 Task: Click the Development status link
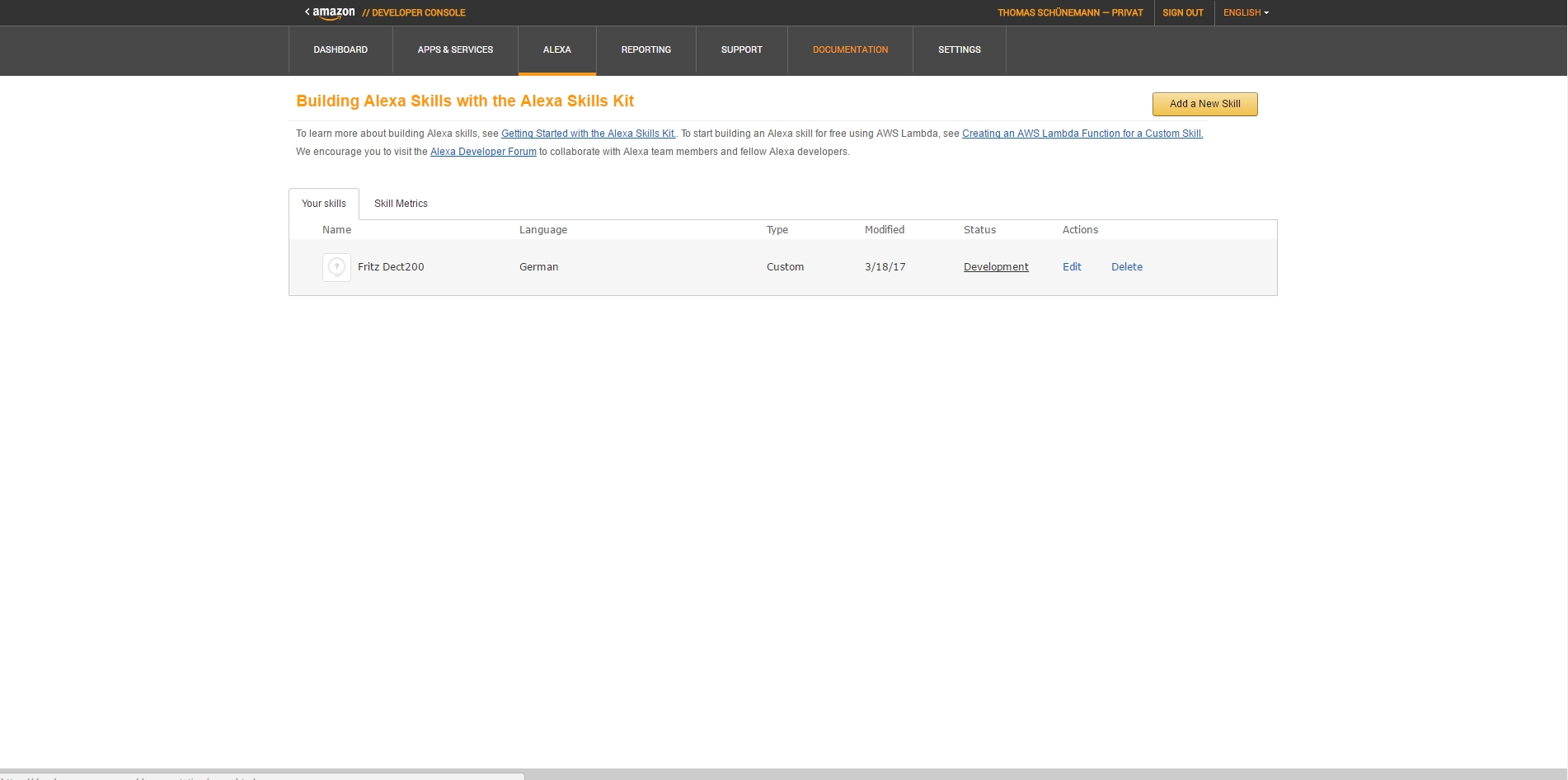click(x=996, y=267)
